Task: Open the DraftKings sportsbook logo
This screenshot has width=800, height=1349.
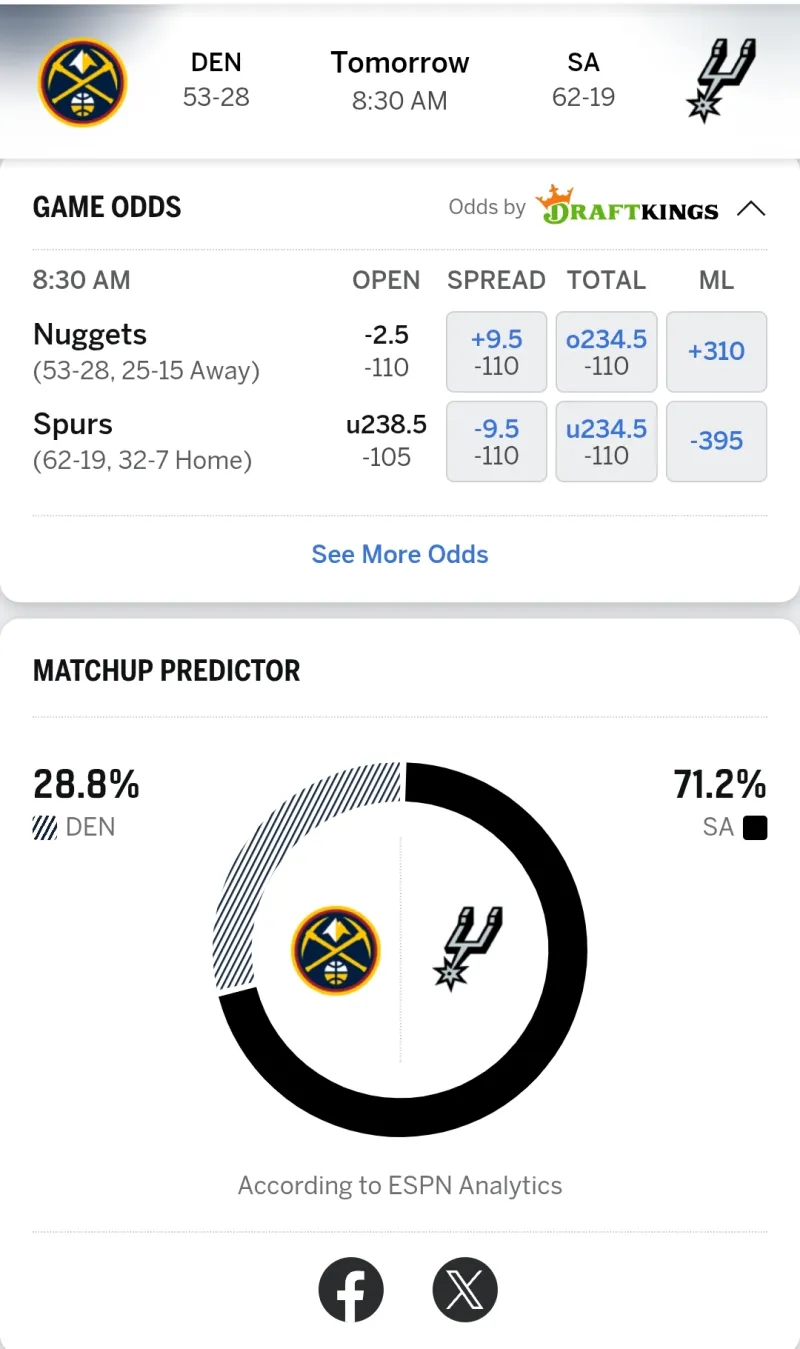Action: point(627,206)
